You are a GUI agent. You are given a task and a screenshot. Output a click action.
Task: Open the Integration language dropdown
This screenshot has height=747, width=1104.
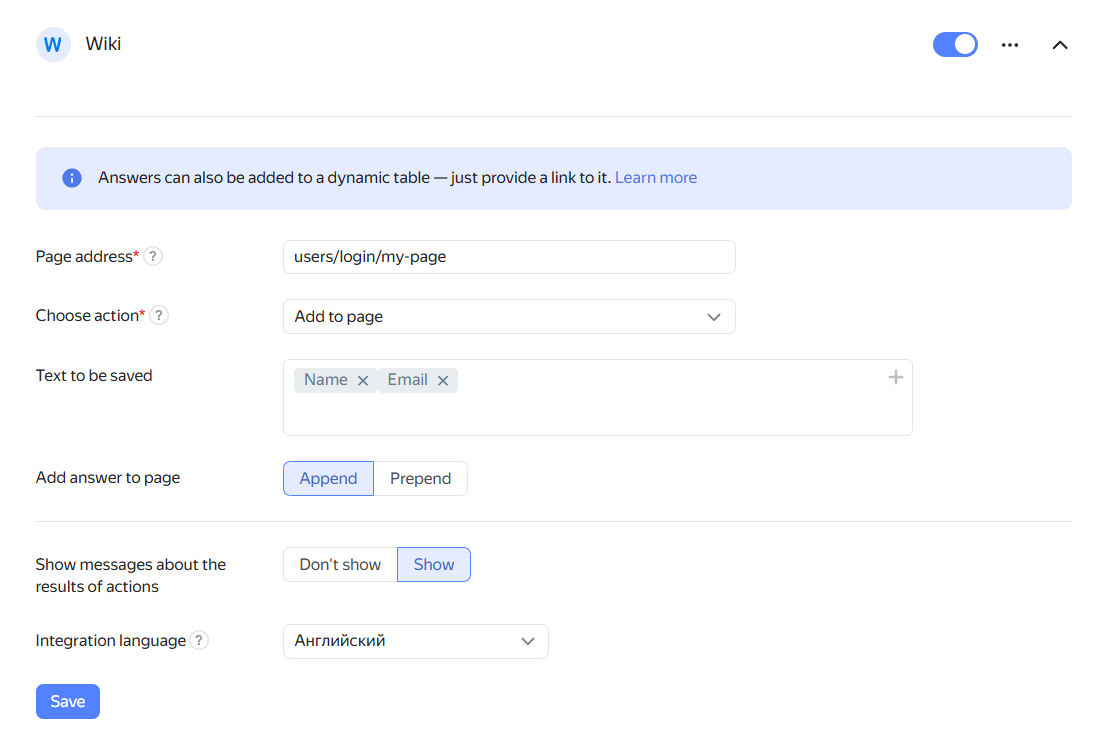(415, 641)
